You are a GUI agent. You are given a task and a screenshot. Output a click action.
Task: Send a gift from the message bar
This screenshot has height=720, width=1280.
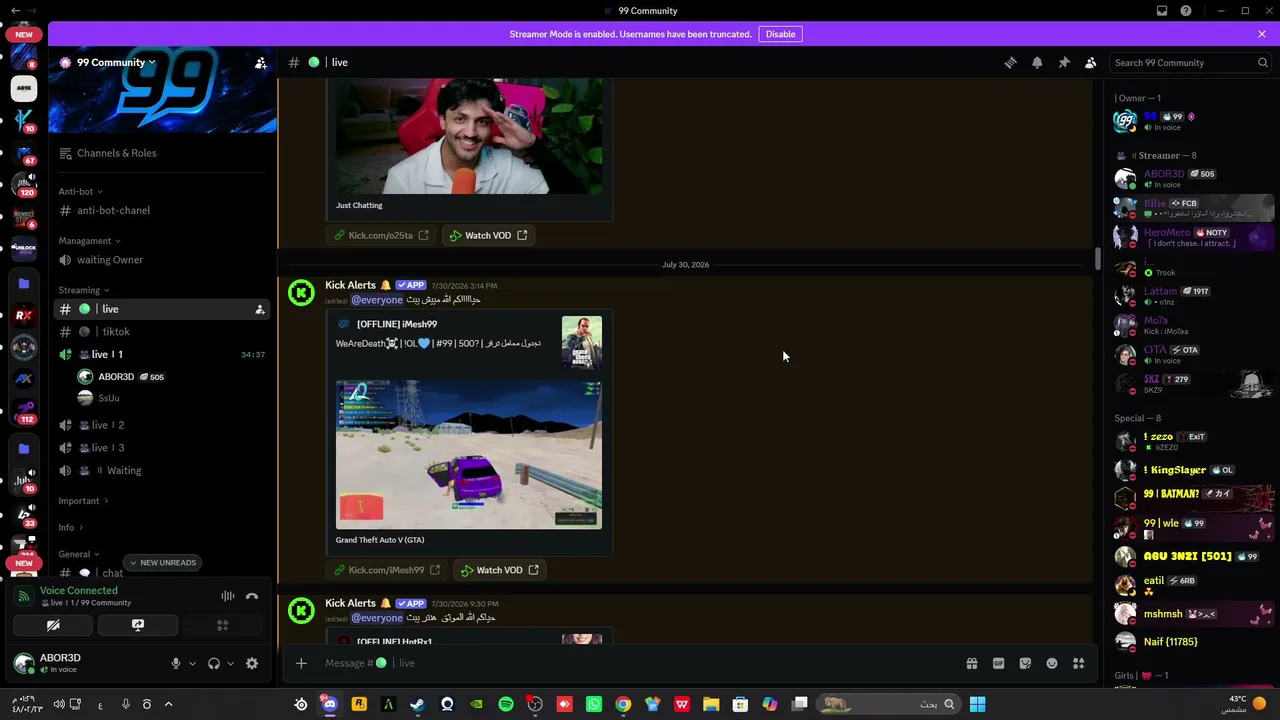tap(971, 663)
